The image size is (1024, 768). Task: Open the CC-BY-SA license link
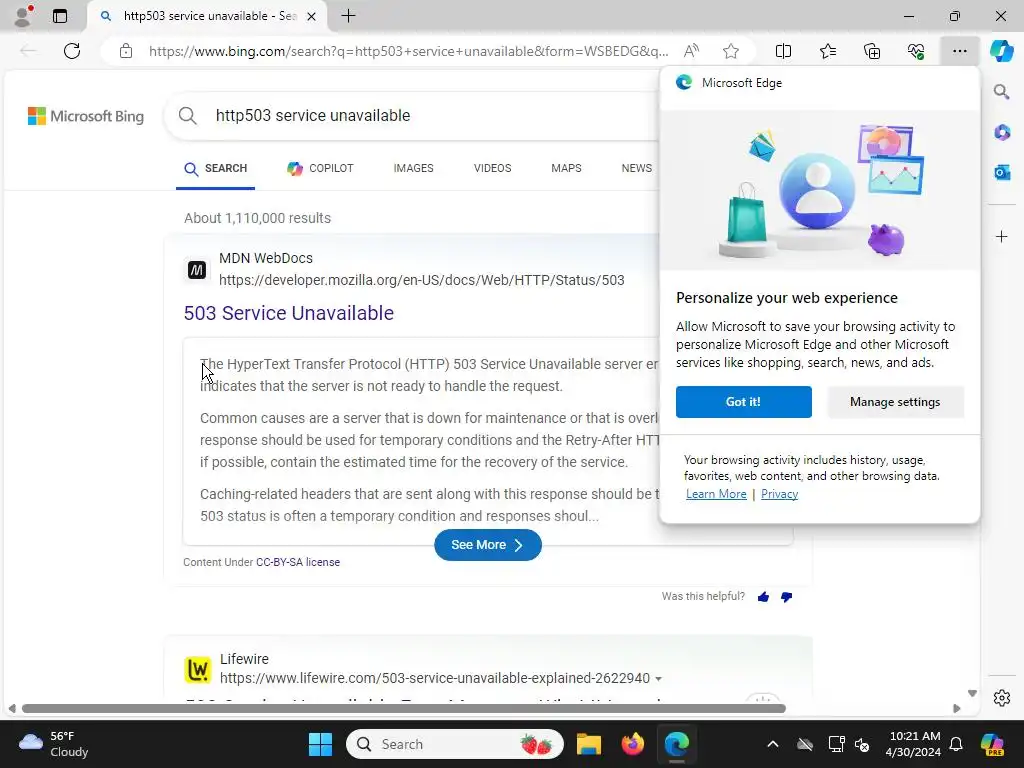pyautogui.click(x=298, y=562)
